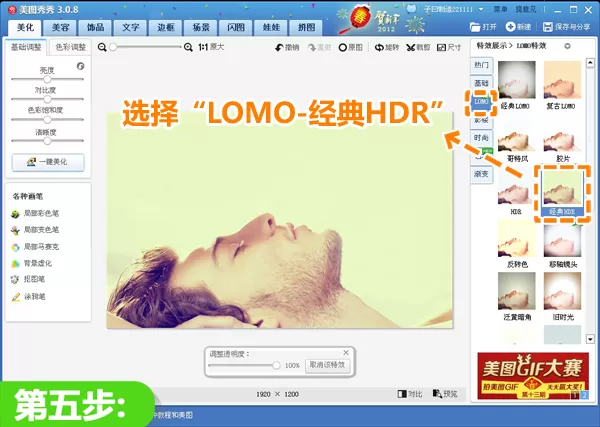Screen dimensions: 600x427
Task: Open the 拼图 tab
Action: point(306,28)
